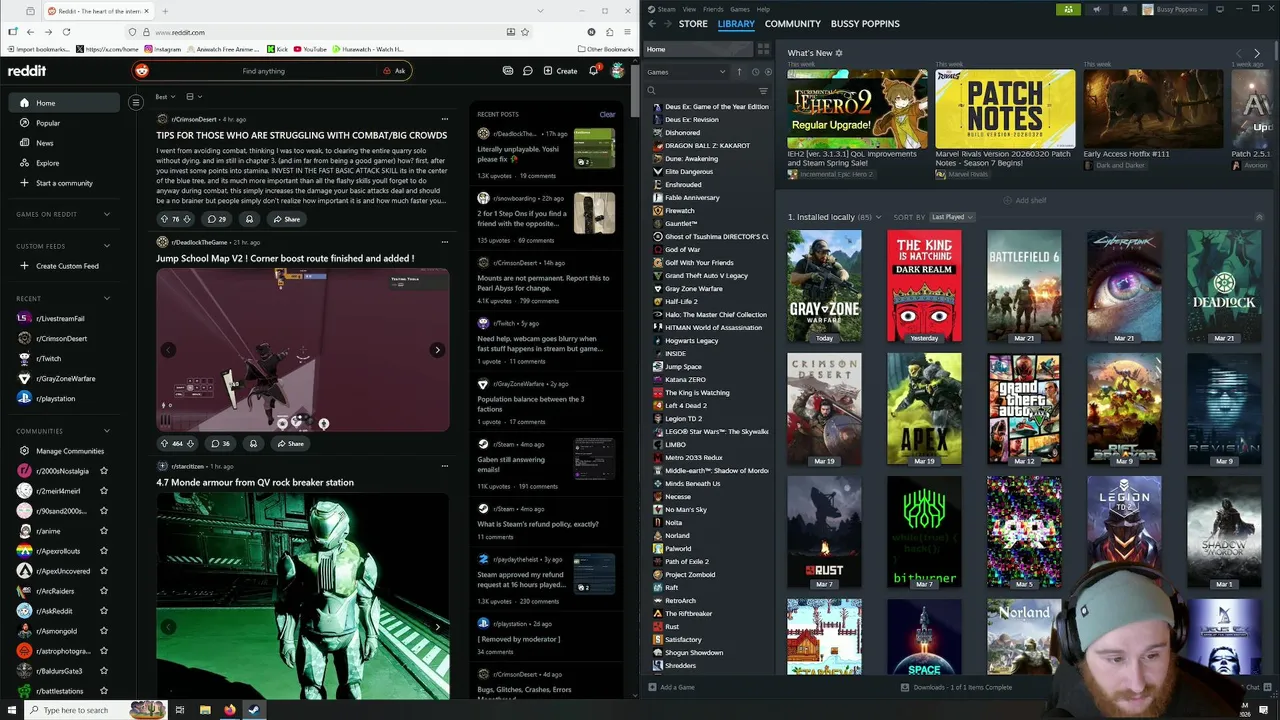The height and width of the screenshot is (720, 1280).
Task: Open Reddit chat icon in header
Action: [527, 71]
